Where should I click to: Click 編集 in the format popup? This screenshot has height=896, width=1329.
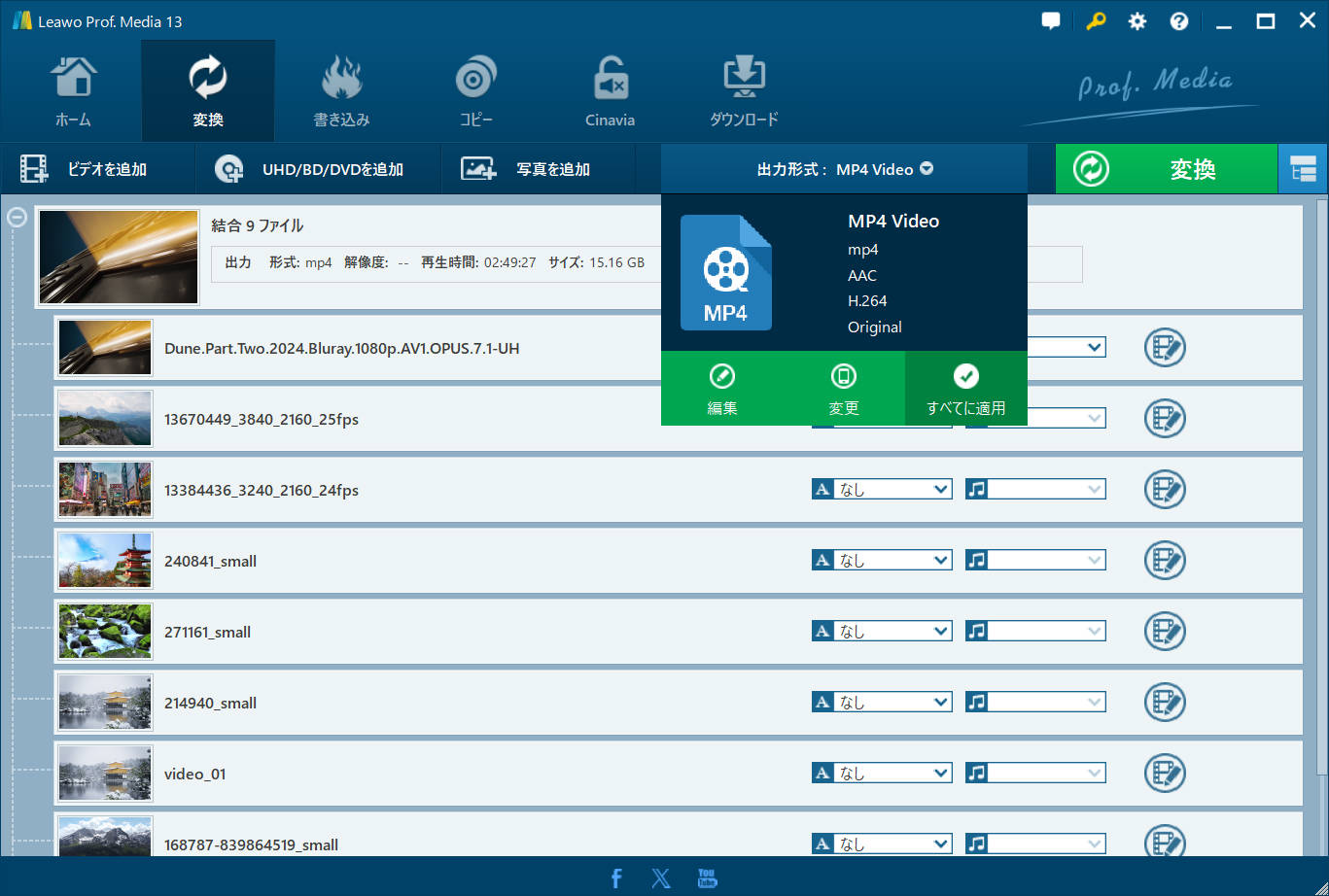(722, 389)
